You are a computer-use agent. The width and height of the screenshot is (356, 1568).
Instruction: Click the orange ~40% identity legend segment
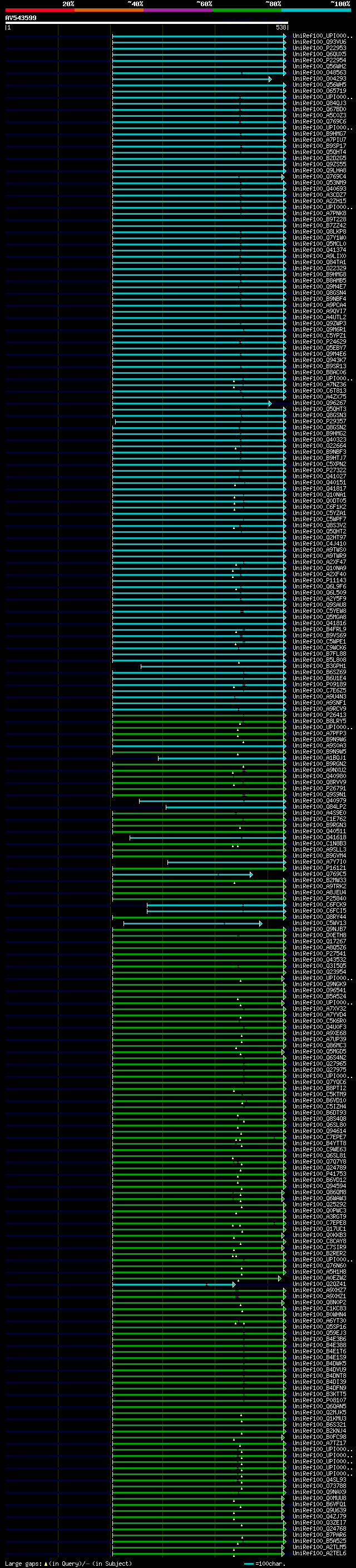[109, 11]
